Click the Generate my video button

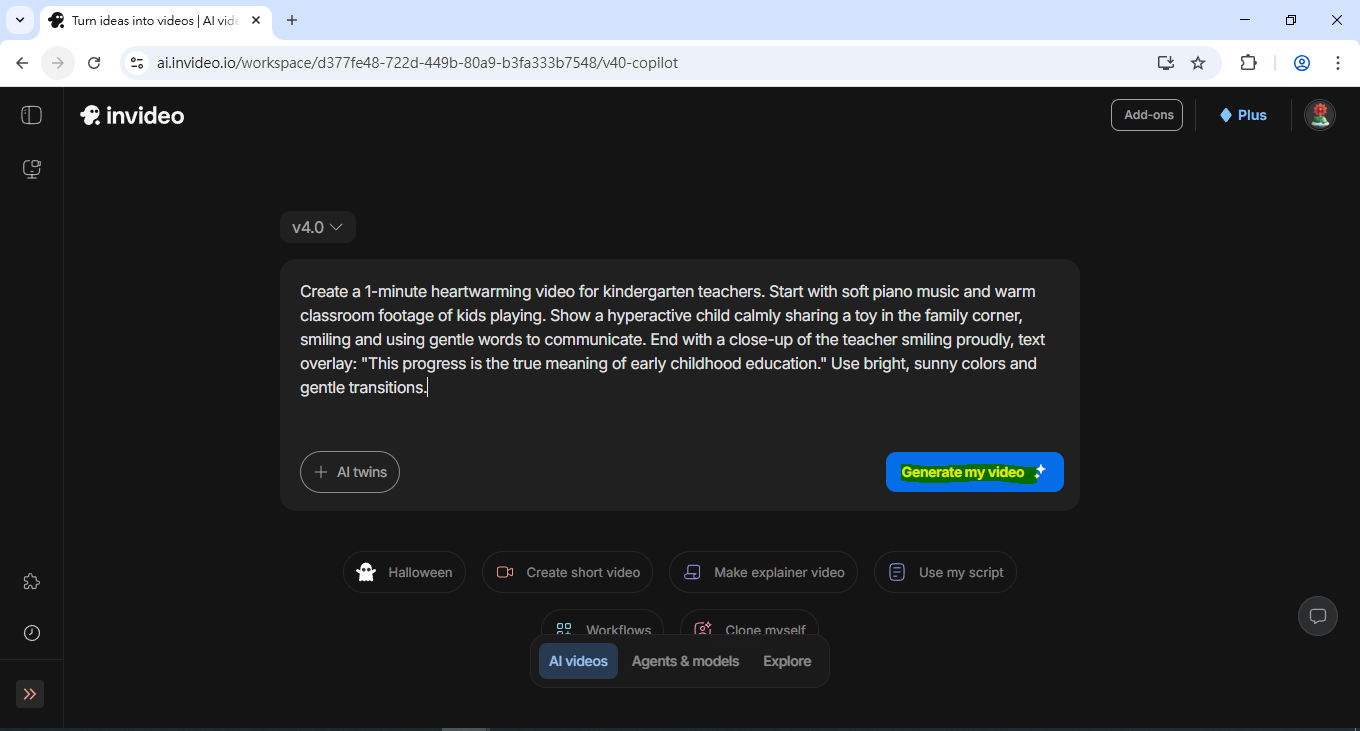click(974, 472)
